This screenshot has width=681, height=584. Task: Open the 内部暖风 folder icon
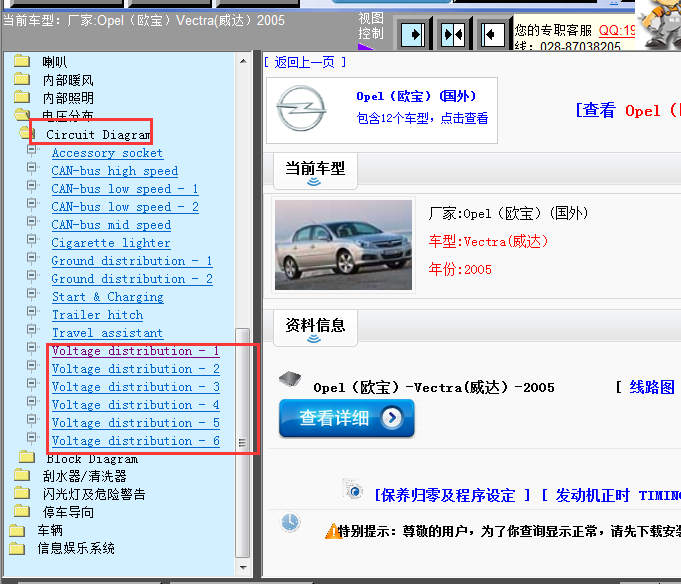(x=22, y=79)
